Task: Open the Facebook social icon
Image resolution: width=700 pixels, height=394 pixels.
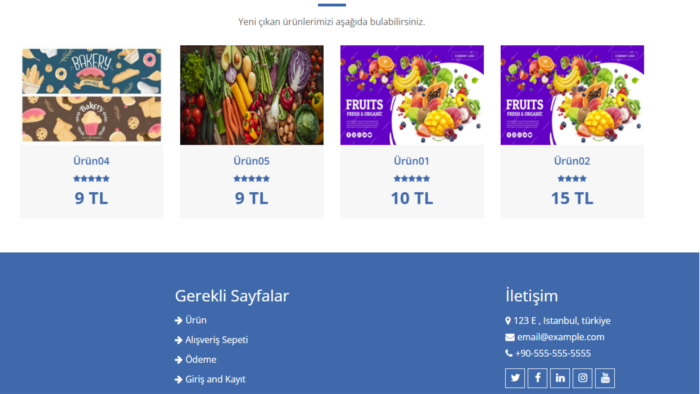Action: click(538, 378)
